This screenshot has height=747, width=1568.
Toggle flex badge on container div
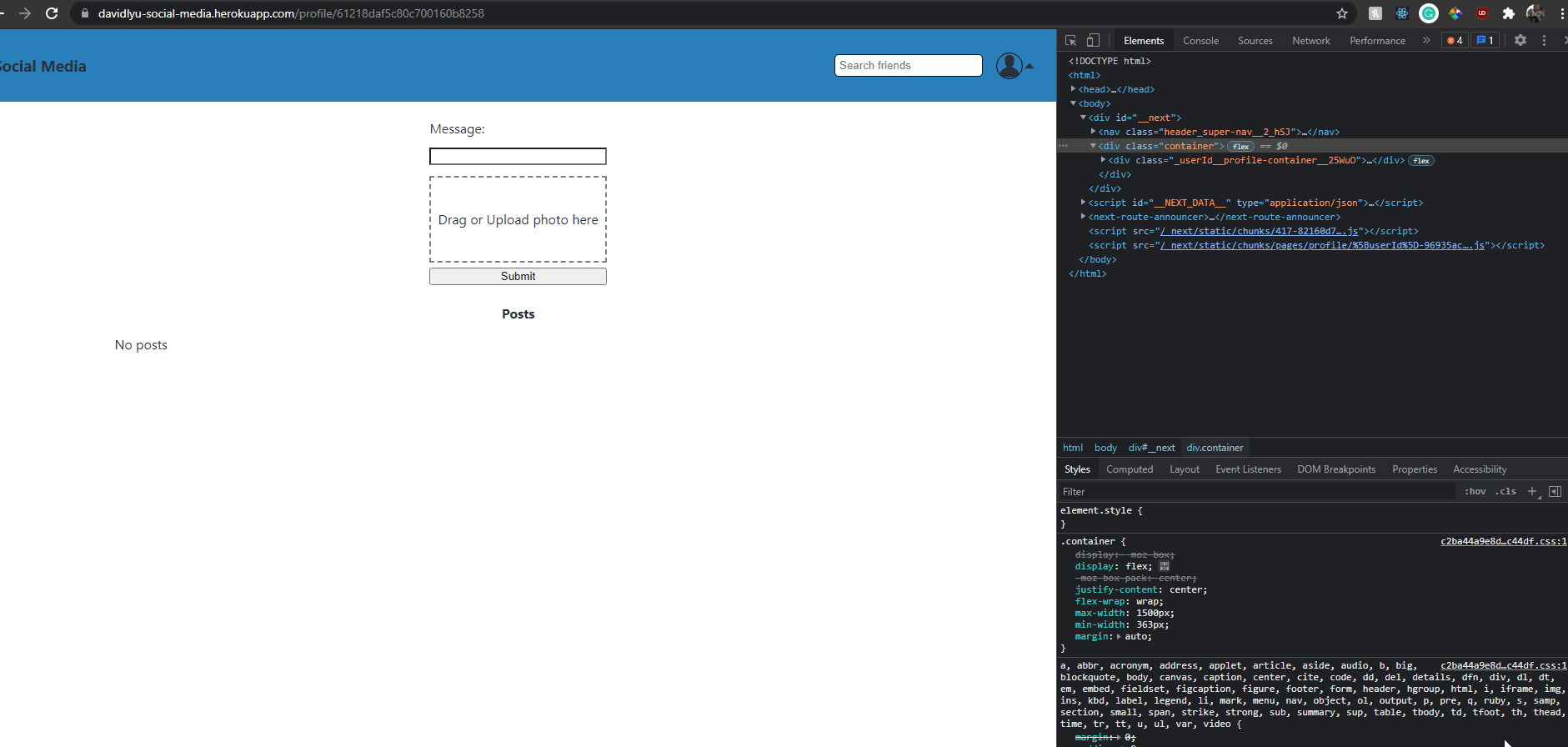[x=1241, y=146]
